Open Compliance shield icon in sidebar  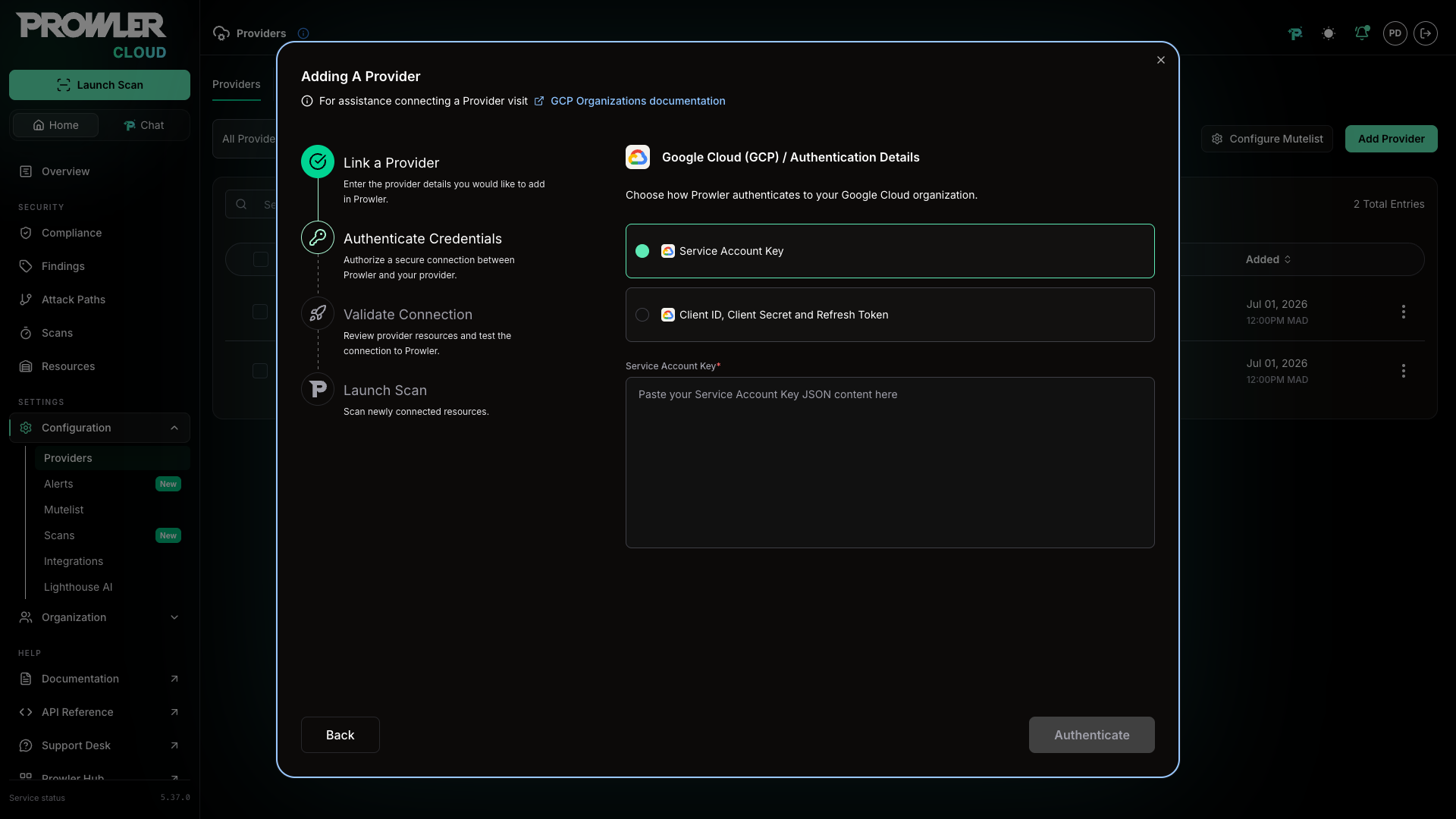(x=26, y=233)
